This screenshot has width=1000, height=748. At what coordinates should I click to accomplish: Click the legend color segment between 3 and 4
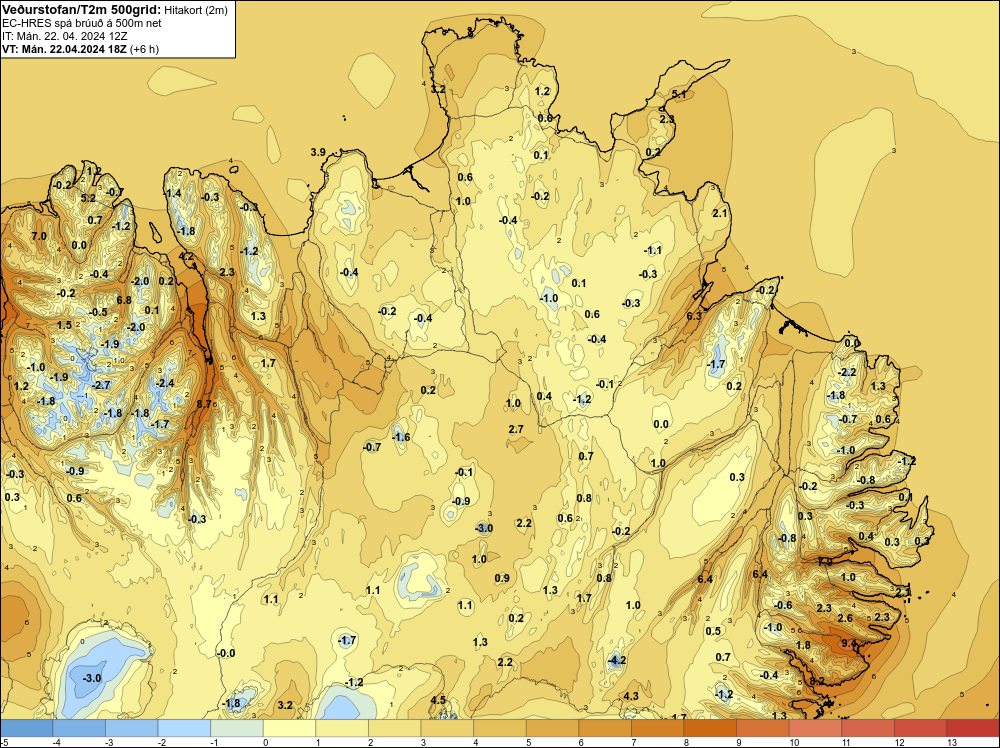point(446,728)
